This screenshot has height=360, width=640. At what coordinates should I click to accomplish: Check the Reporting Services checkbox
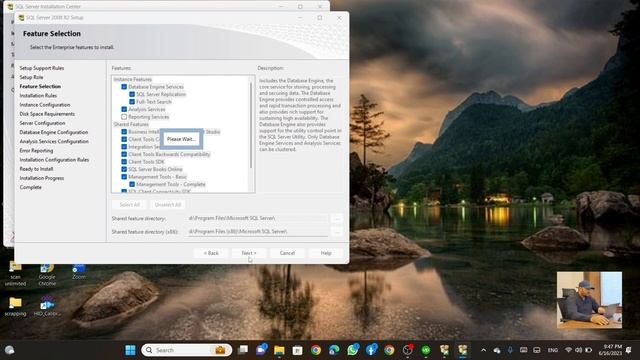click(x=124, y=117)
